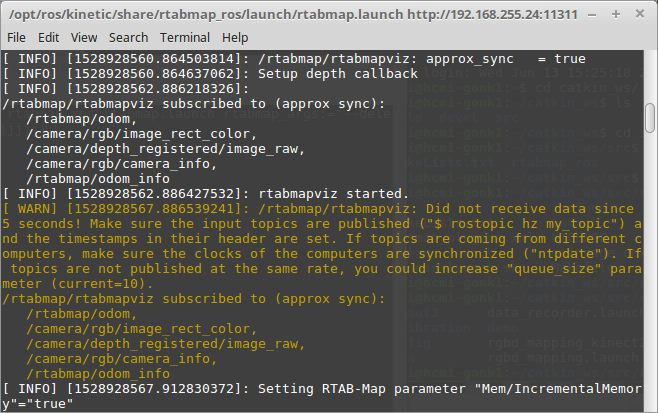This screenshot has width=658, height=413.
Task: Open the Search menu
Action: pyautogui.click(x=128, y=37)
